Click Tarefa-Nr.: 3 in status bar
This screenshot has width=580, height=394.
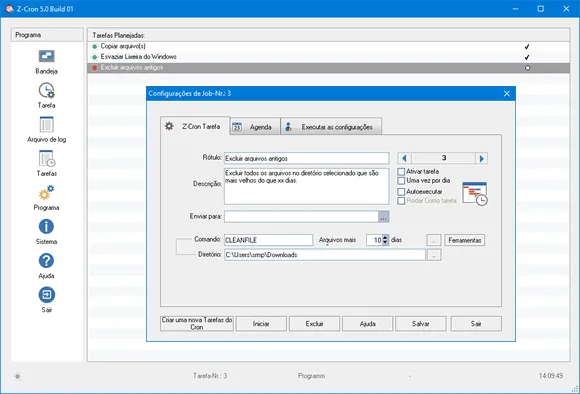(210, 376)
